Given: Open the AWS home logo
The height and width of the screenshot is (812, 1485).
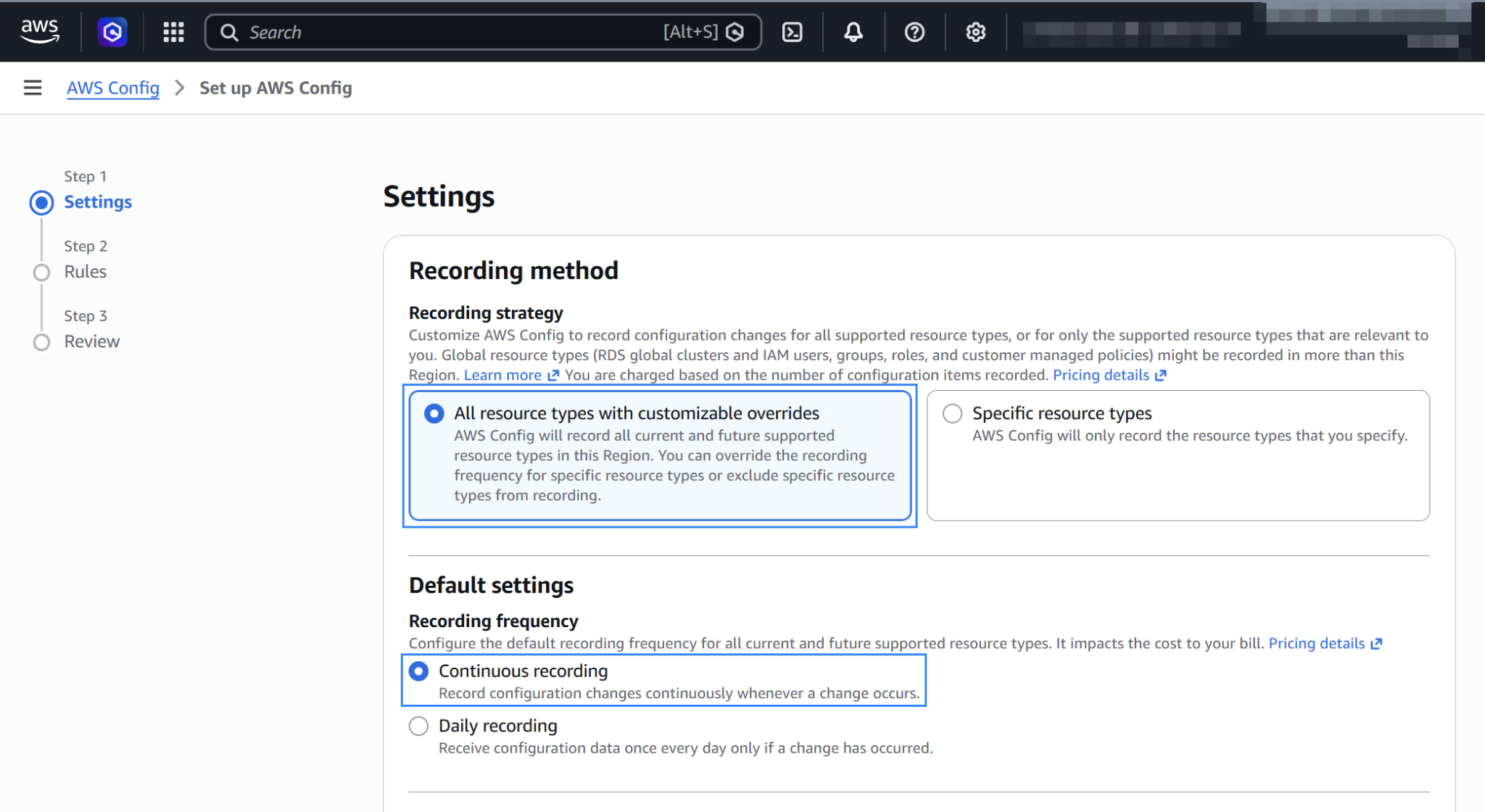Looking at the screenshot, I should [39, 31].
